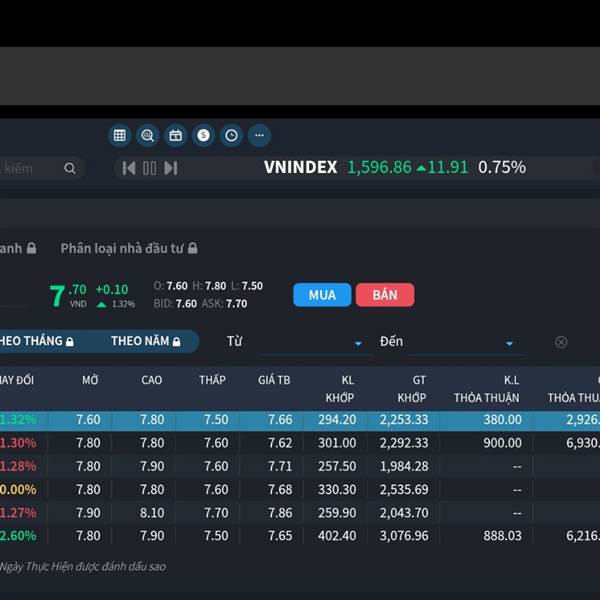This screenshot has height=600, width=600.
Task: Click the VNINDEX ticker label
Action: click(300, 167)
